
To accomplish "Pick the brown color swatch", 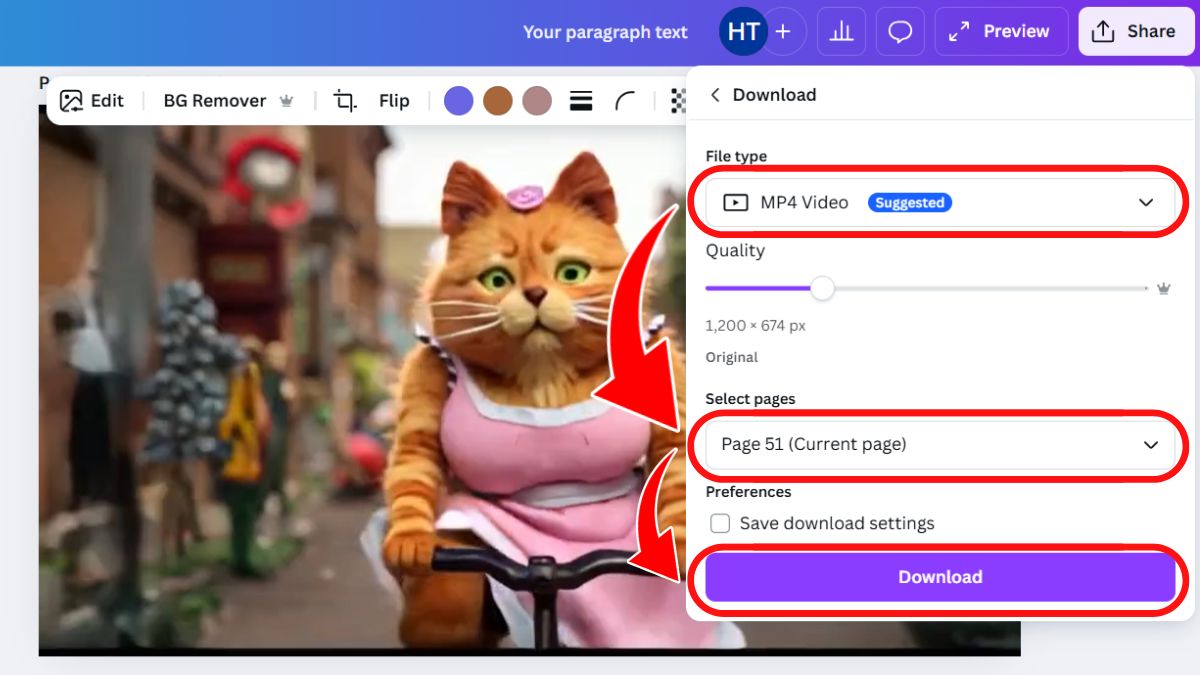I will pos(498,101).
